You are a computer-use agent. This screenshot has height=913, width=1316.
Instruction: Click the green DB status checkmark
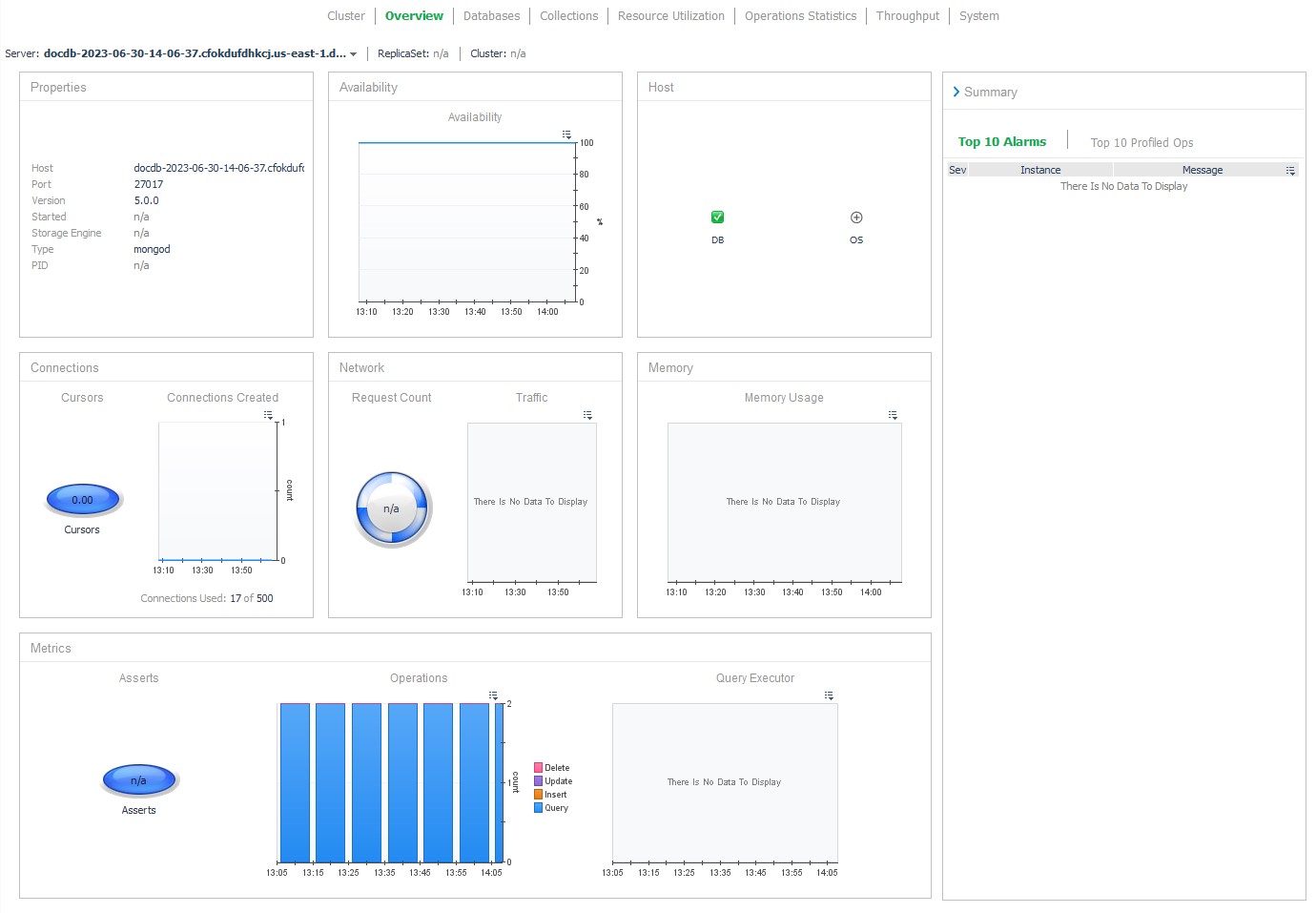pos(717,217)
